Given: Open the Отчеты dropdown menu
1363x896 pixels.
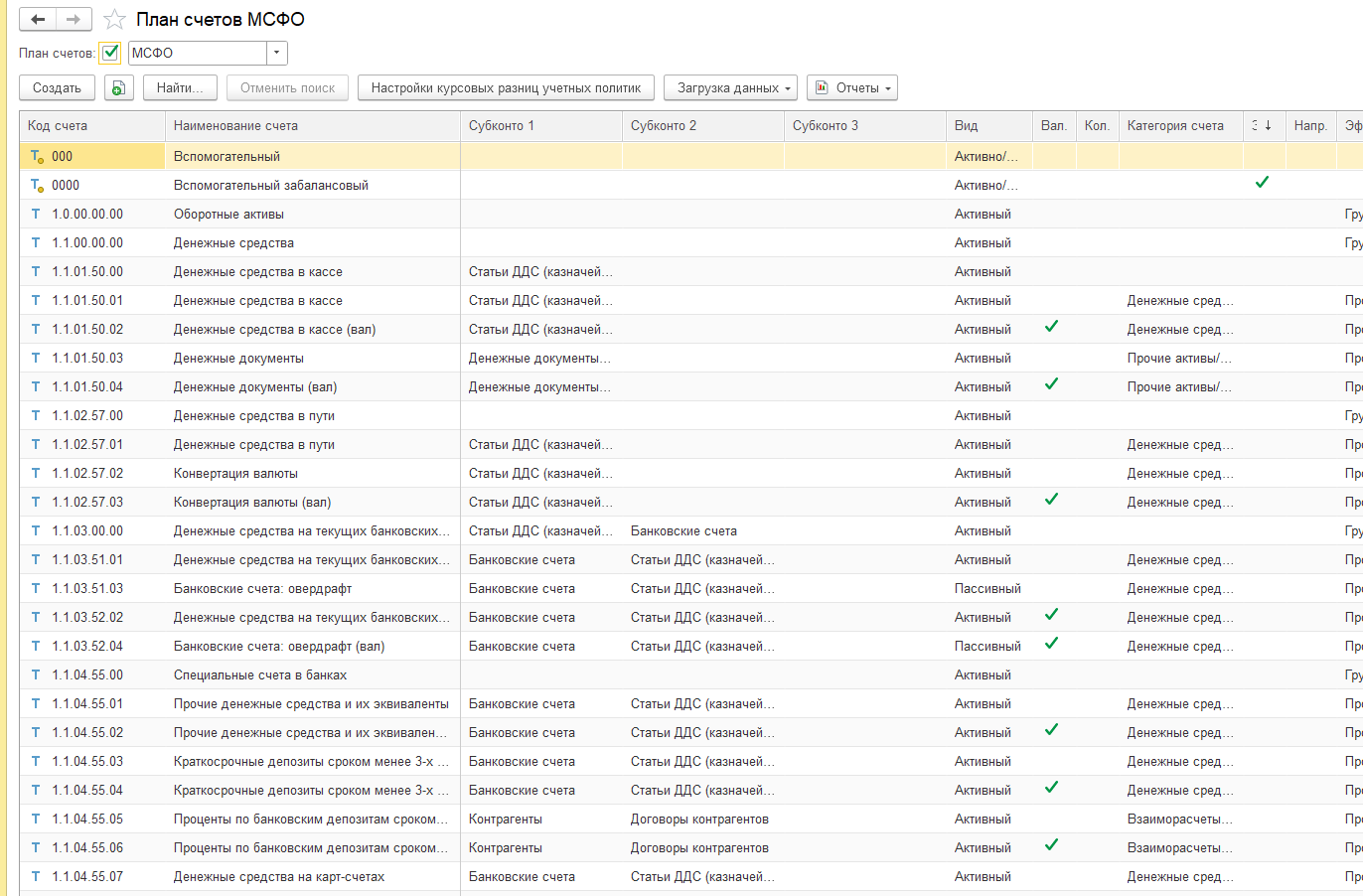Looking at the screenshot, I should coord(851,88).
